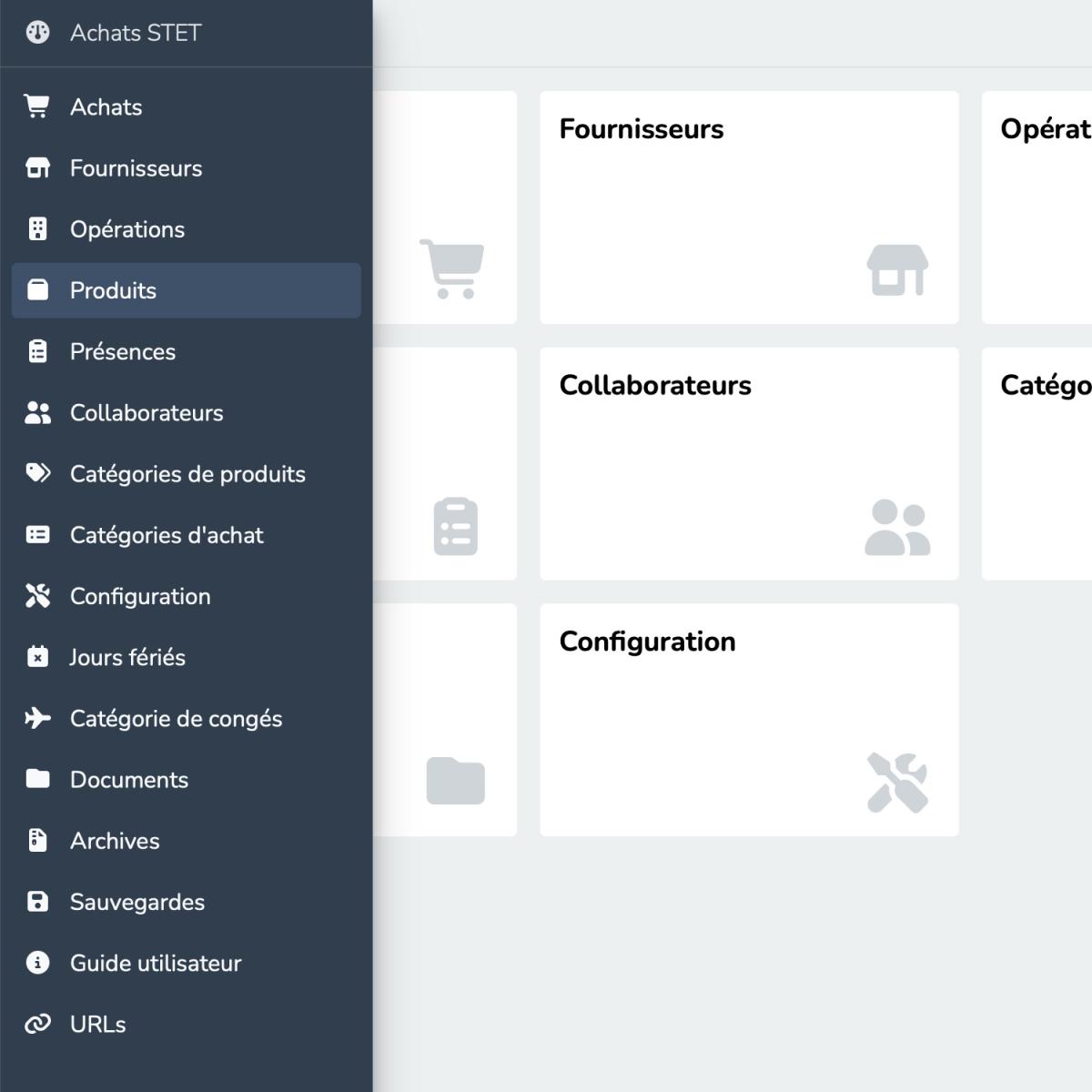Click the airplane icon beside Catégorie de congés
Viewport: 1092px width, 1092px height.
coord(37,718)
